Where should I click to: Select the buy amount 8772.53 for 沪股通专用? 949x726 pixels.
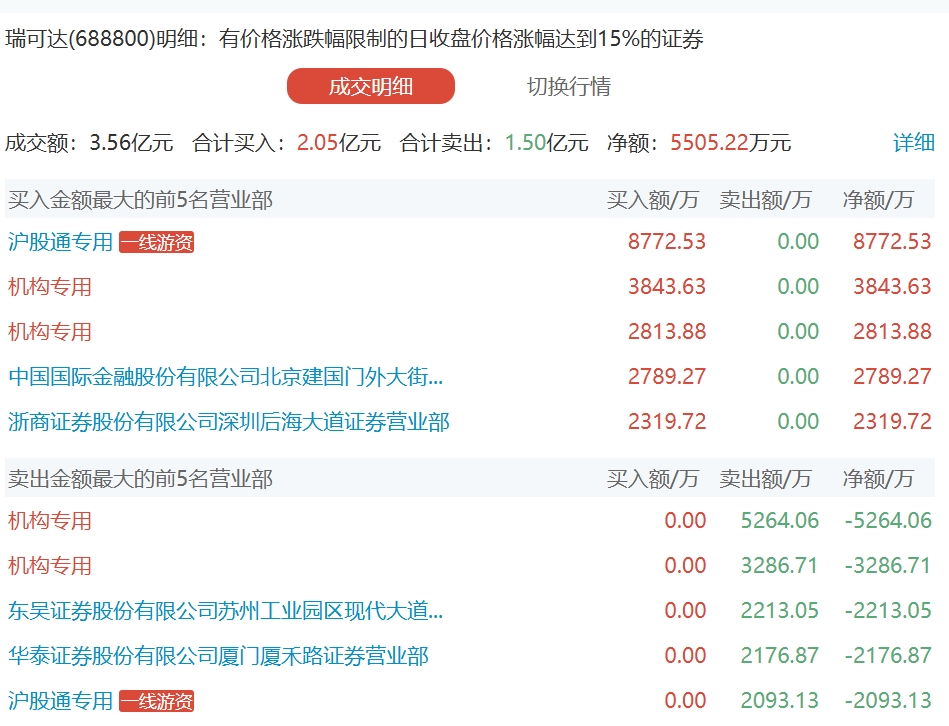click(667, 241)
